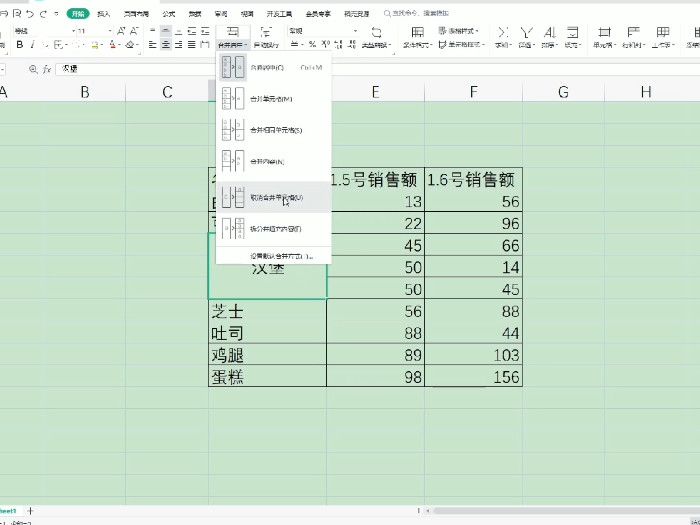Open the font size dropdown
The image size is (700, 525).
(x=110, y=31)
